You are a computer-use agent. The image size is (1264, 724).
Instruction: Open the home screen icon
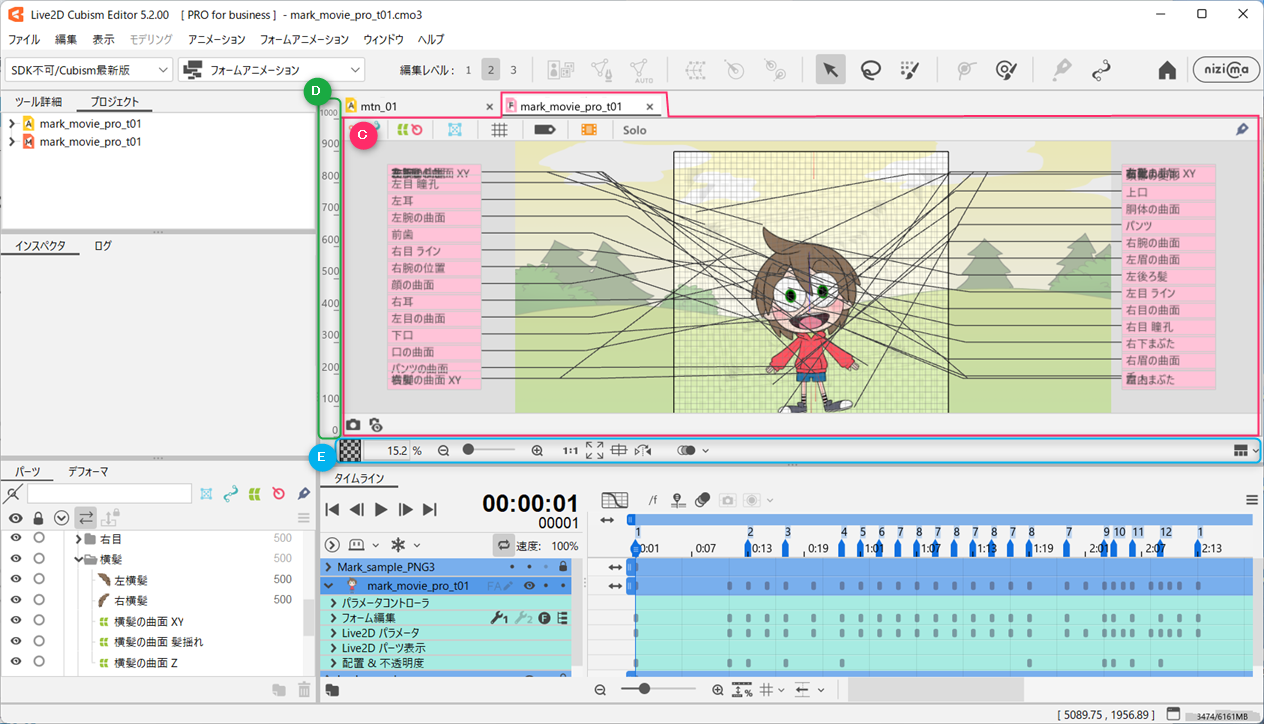pos(1166,70)
